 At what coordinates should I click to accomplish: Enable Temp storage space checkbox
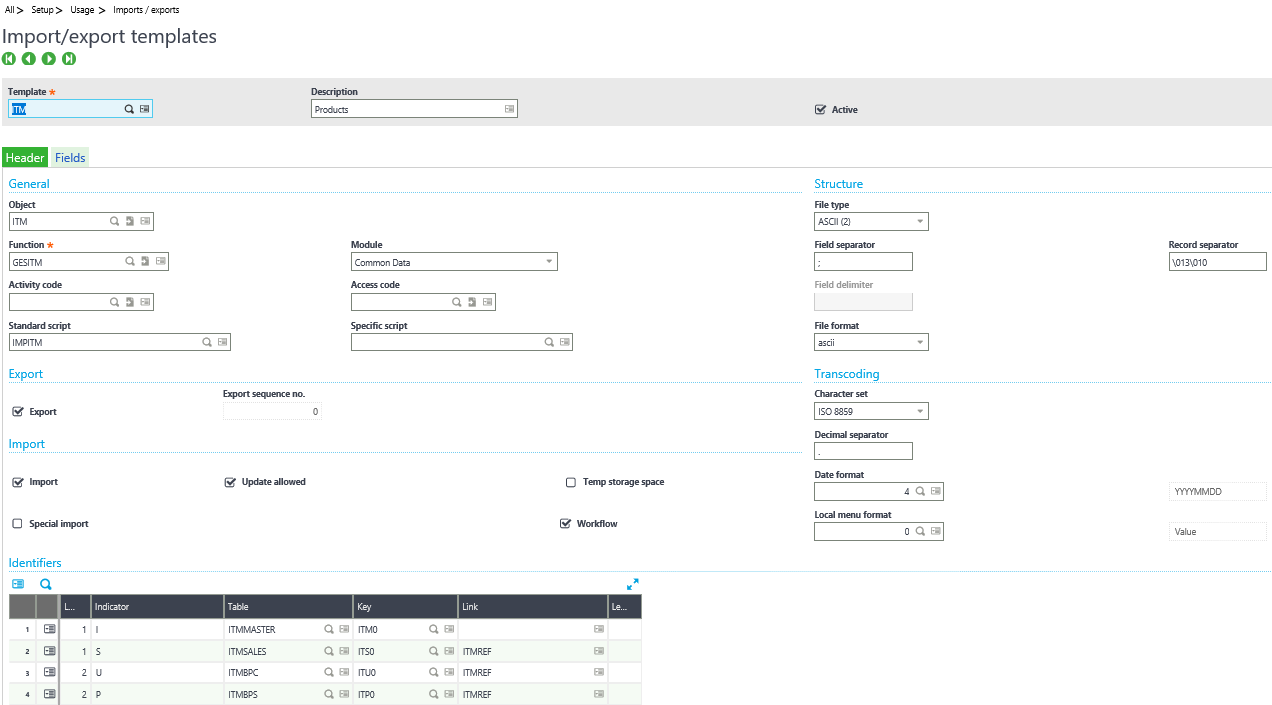[571, 482]
